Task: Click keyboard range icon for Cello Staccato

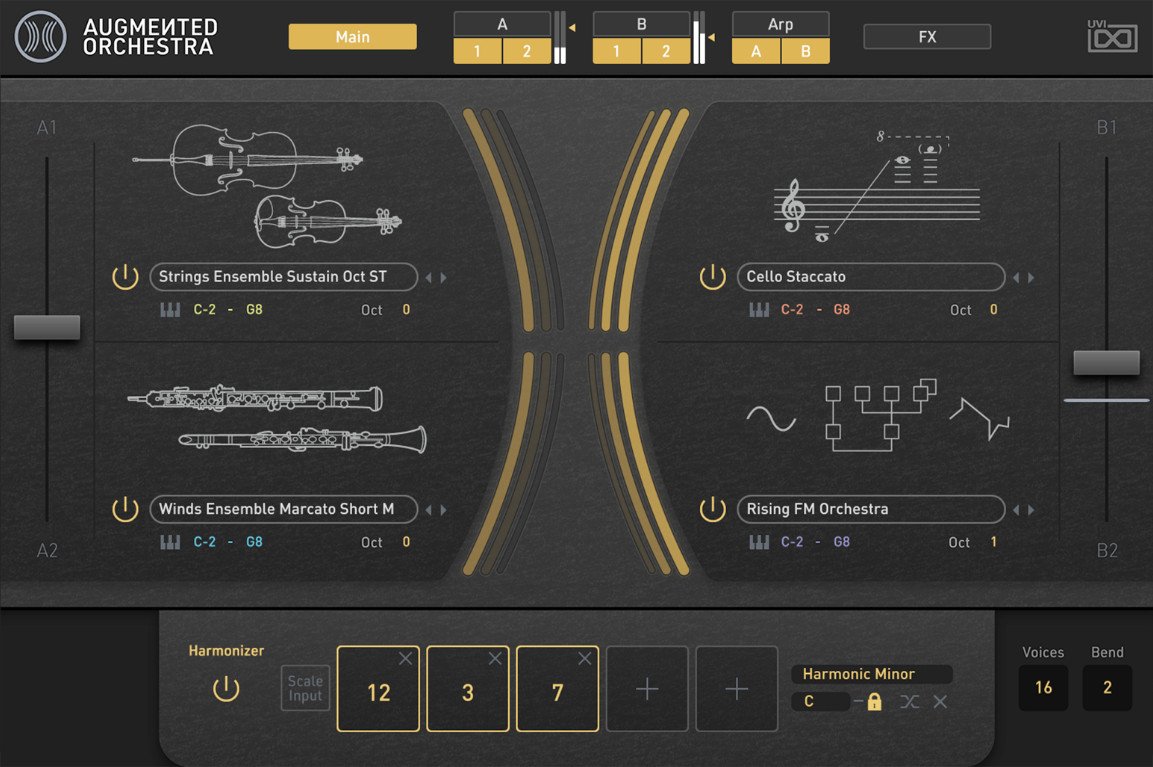Action: (x=759, y=310)
